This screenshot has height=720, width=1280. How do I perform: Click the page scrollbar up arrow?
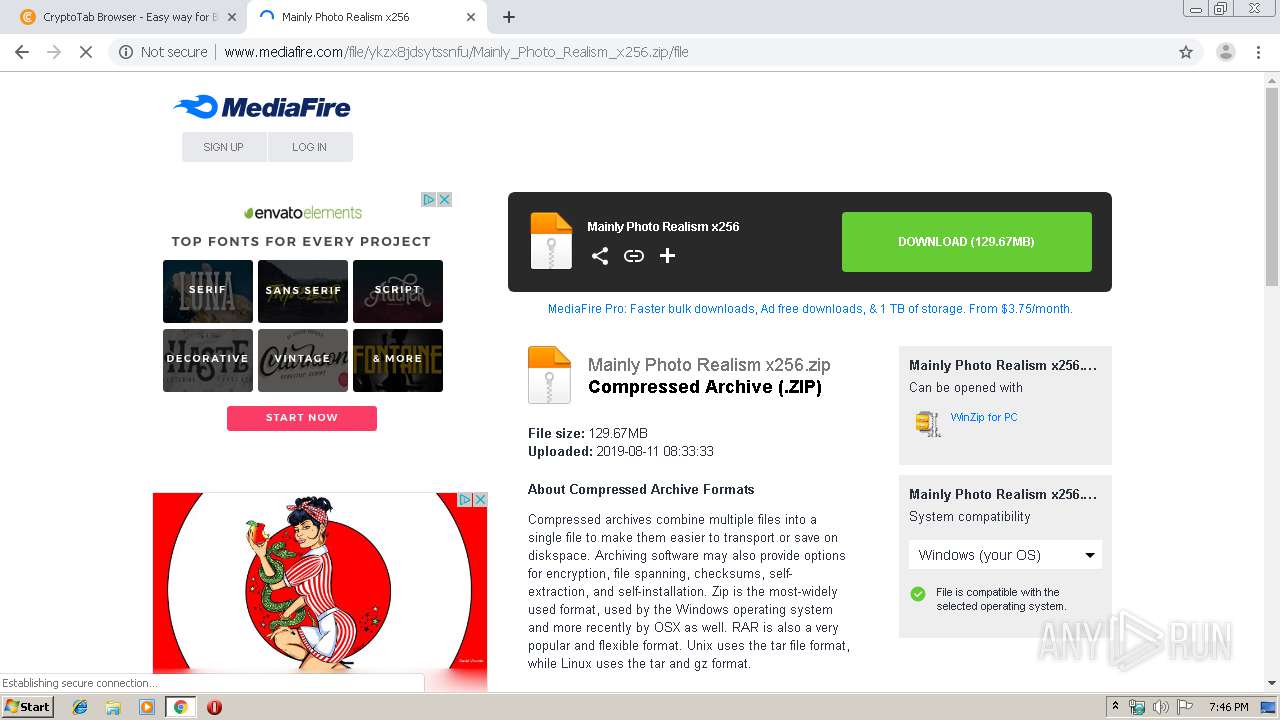pos(1272,80)
